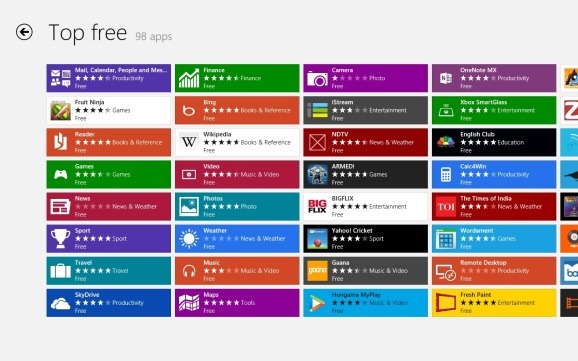Screen dimensions: 578x361
Task: Open the Camera app icon
Action: pyautogui.click(x=317, y=78)
